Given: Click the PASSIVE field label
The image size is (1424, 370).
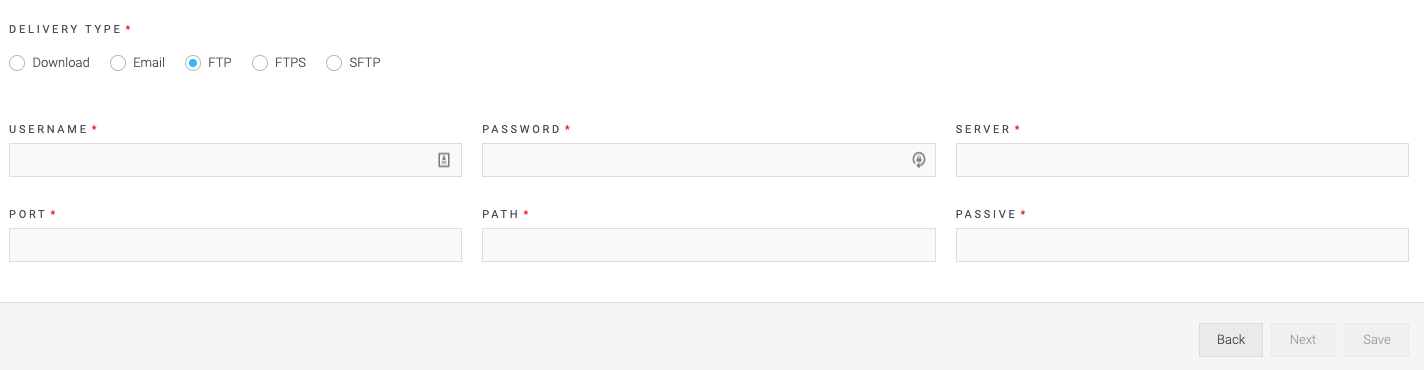Looking at the screenshot, I should click(x=986, y=214).
